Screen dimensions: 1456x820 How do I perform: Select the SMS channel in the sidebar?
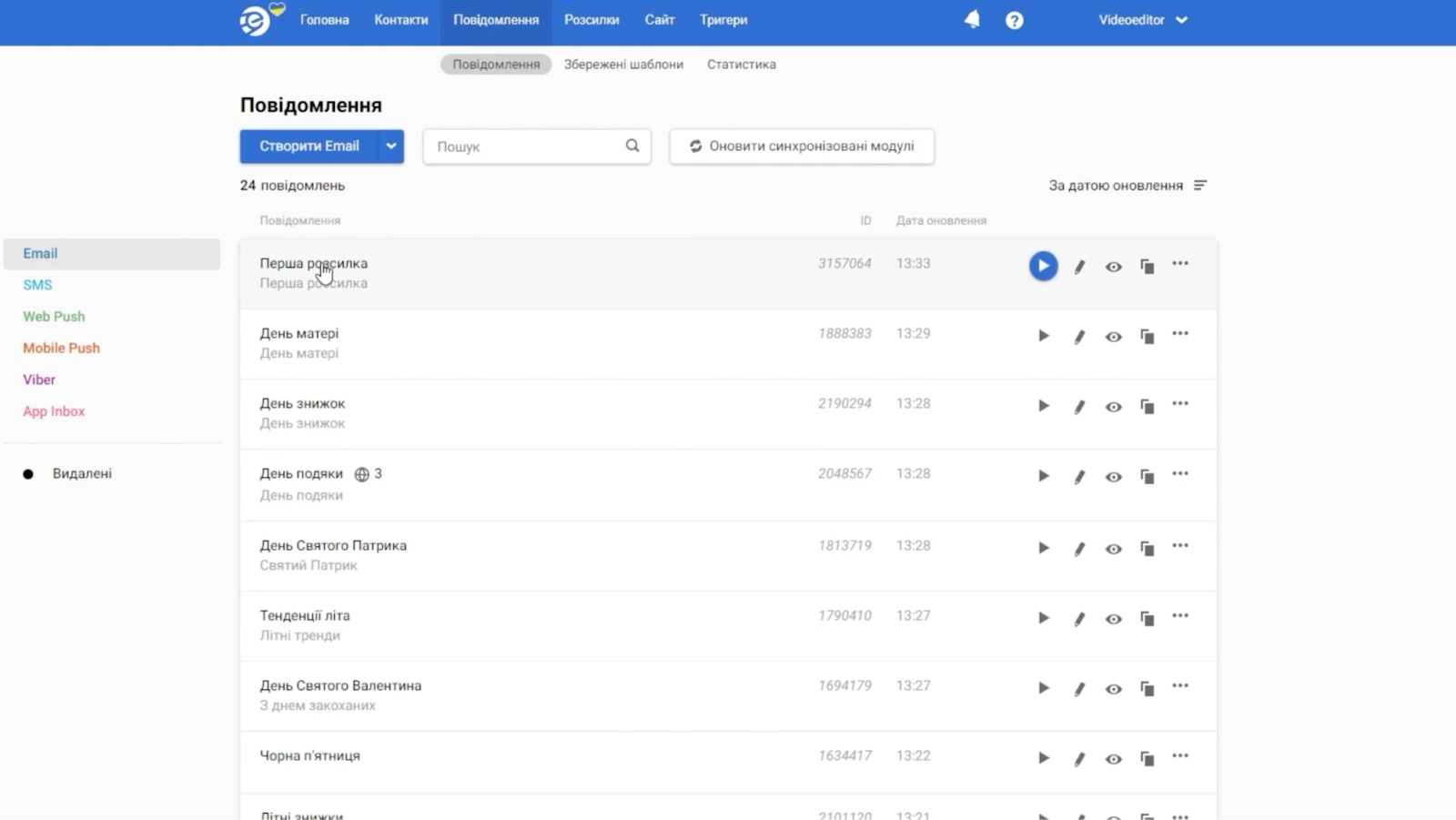[x=37, y=285]
